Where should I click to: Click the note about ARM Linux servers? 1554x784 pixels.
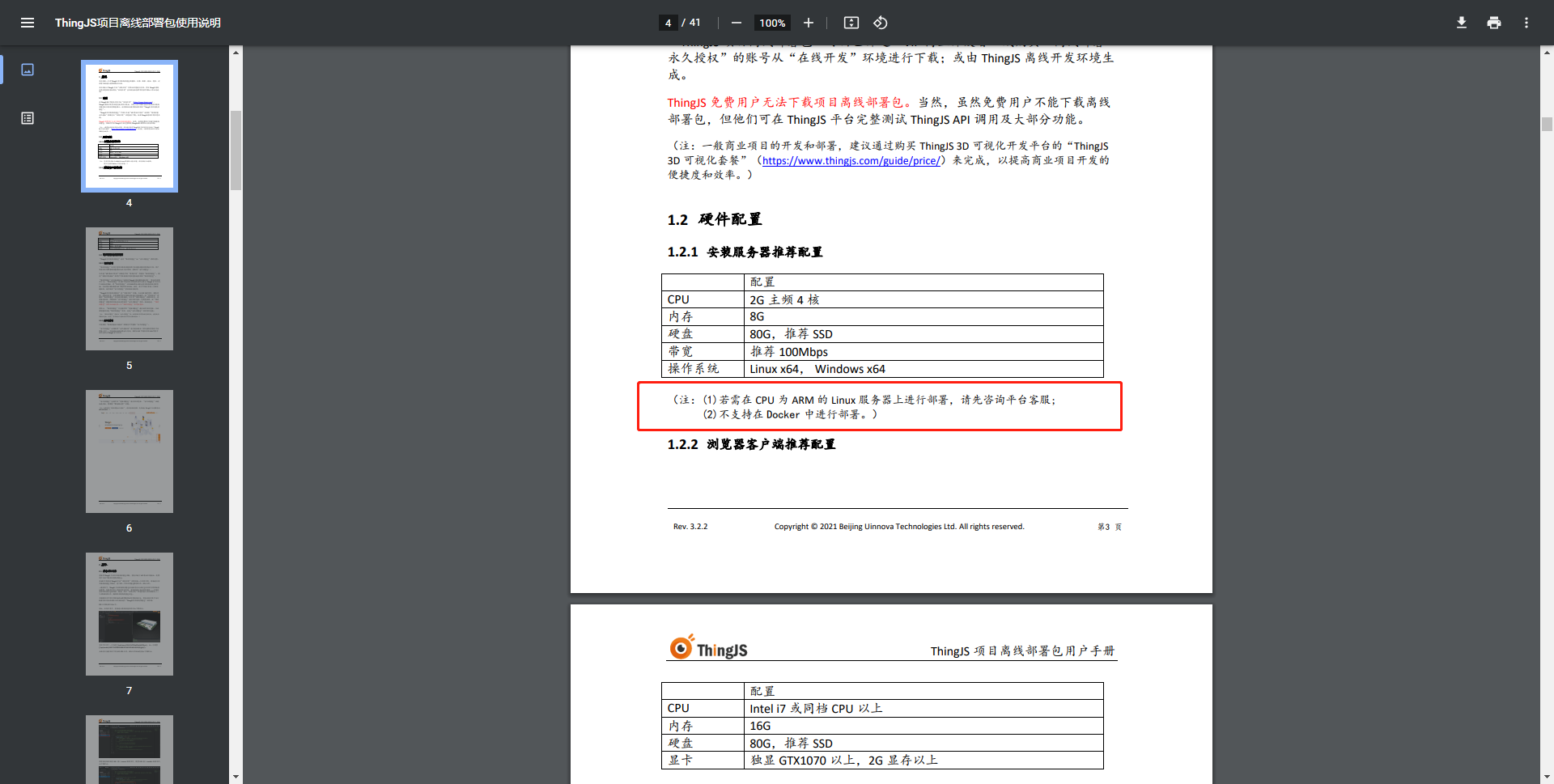click(878, 400)
